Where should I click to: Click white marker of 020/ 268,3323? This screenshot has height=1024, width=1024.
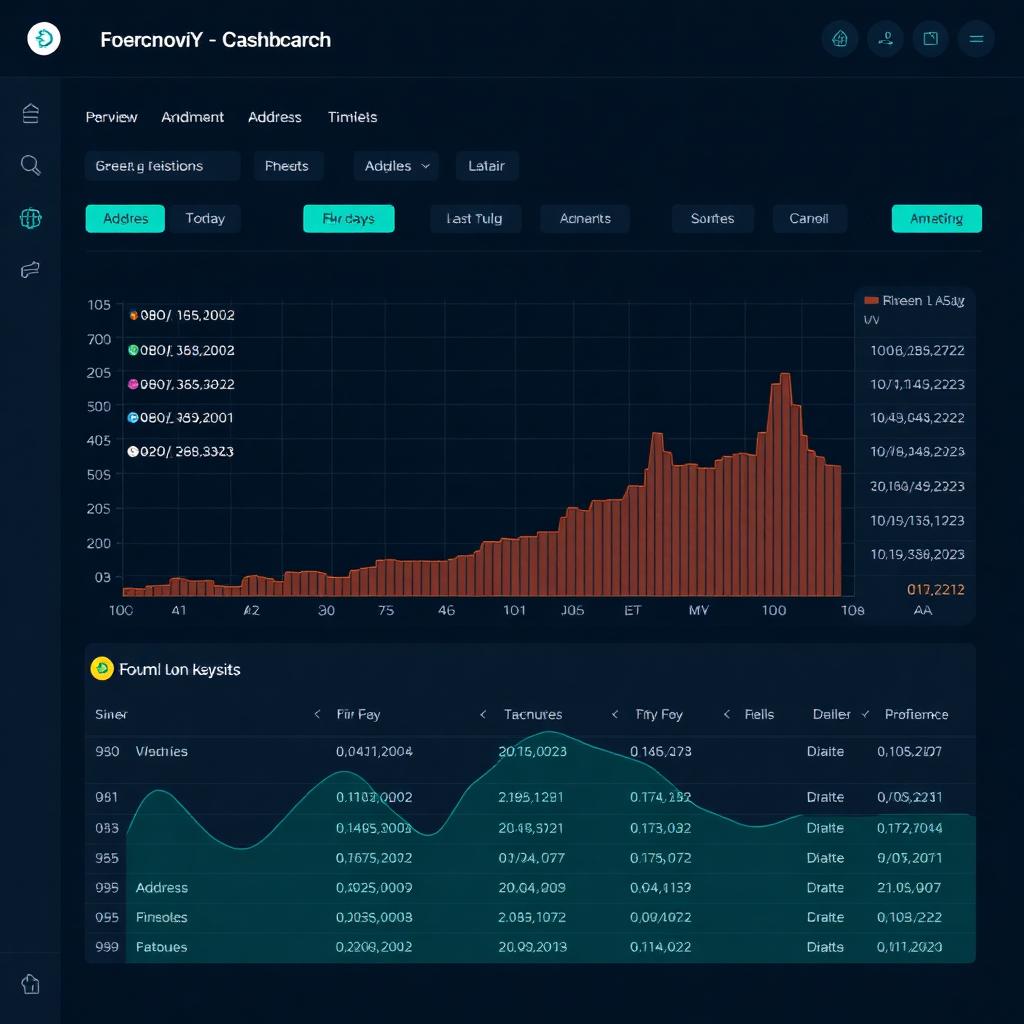(133, 451)
